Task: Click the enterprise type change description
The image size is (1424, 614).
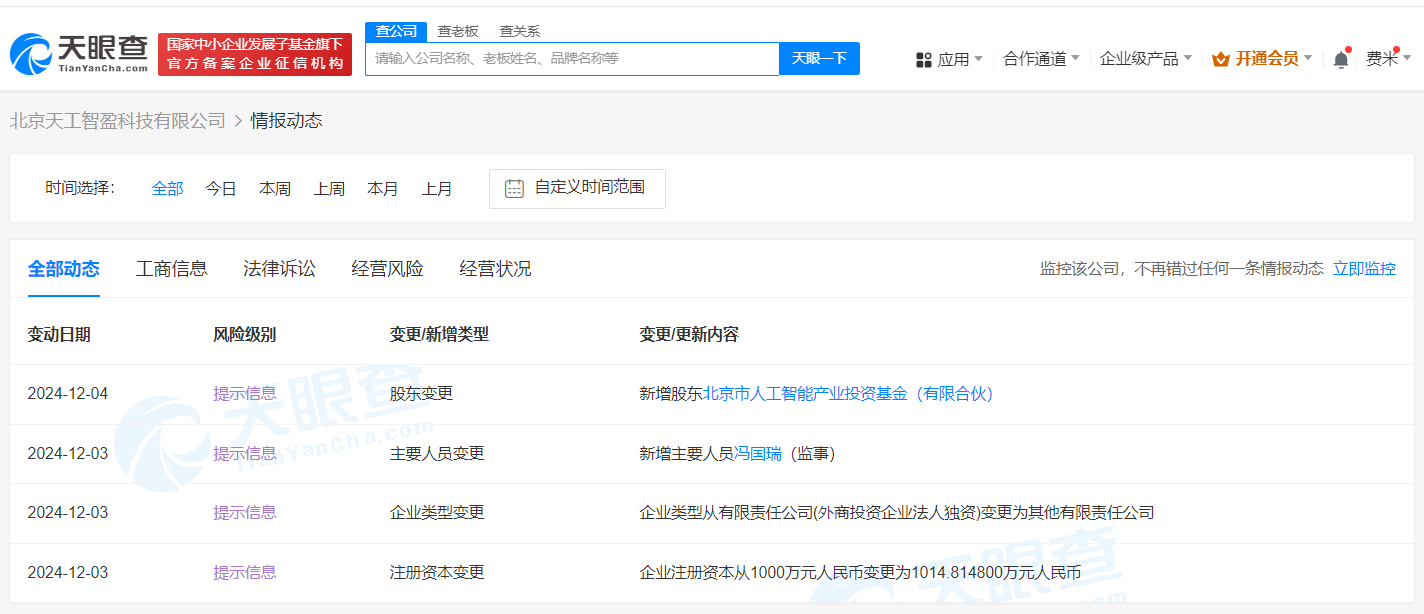Action: pos(897,512)
